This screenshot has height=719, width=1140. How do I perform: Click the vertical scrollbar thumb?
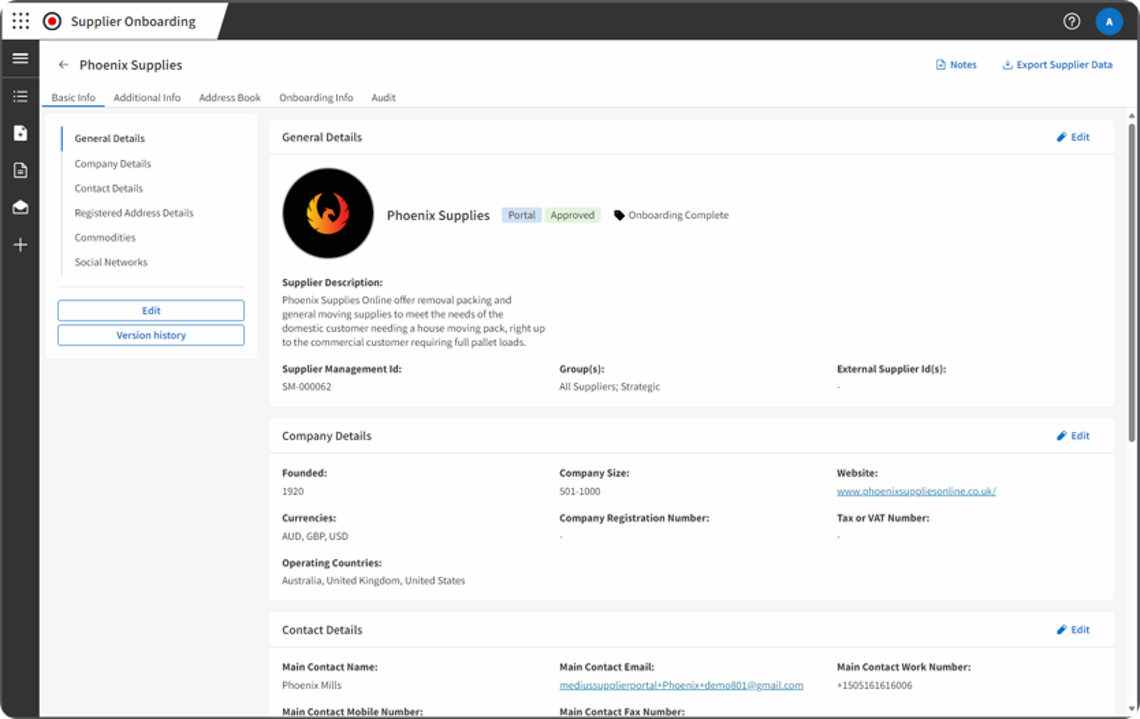pyautogui.click(x=1131, y=282)
